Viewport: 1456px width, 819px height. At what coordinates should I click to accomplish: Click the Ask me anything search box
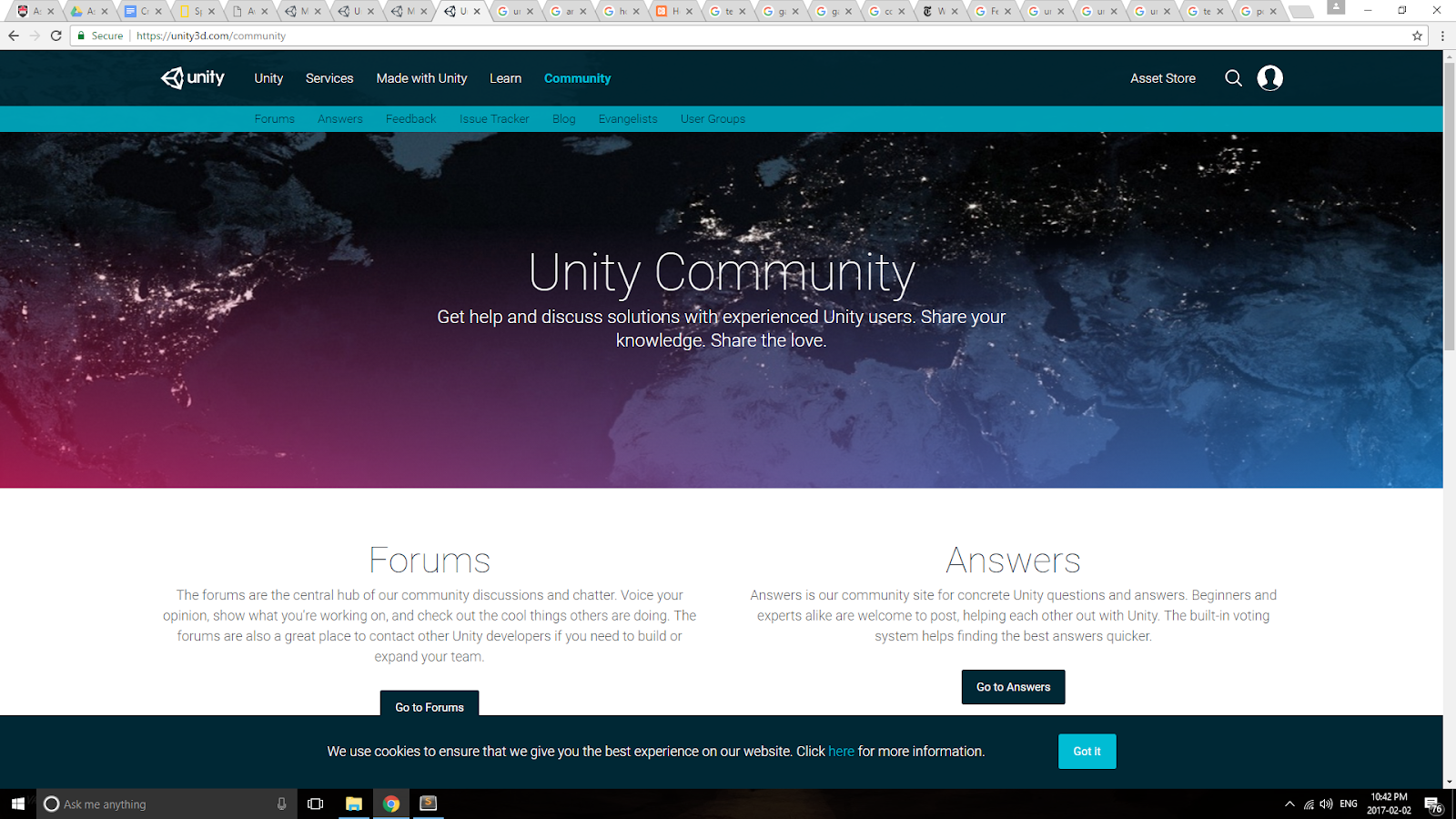point(167,804)
